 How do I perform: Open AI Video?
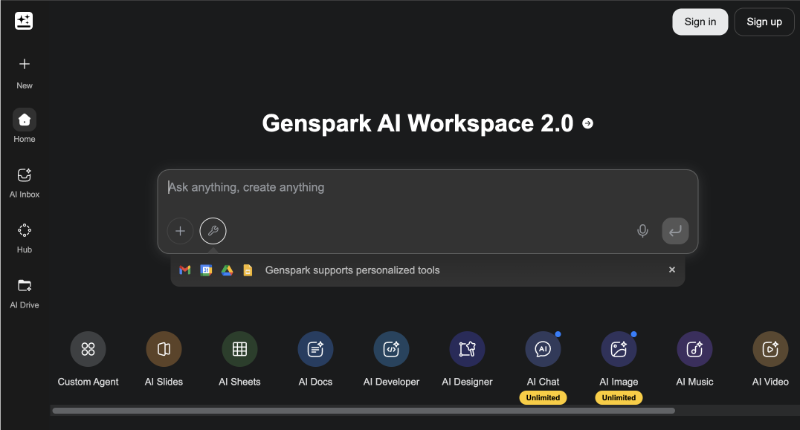pyautogui.click(x=770, y=359)
